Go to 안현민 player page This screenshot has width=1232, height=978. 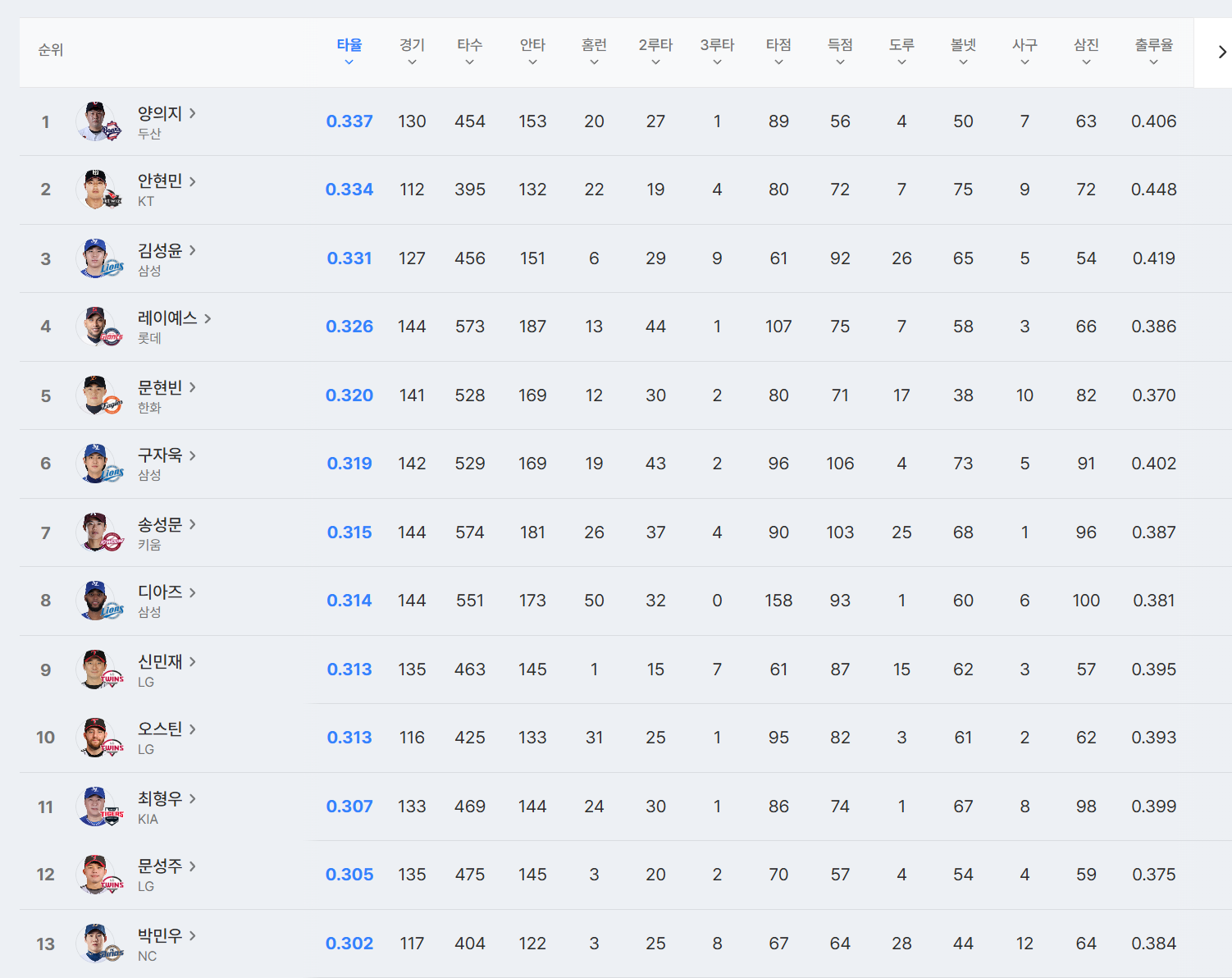point(167,181)
